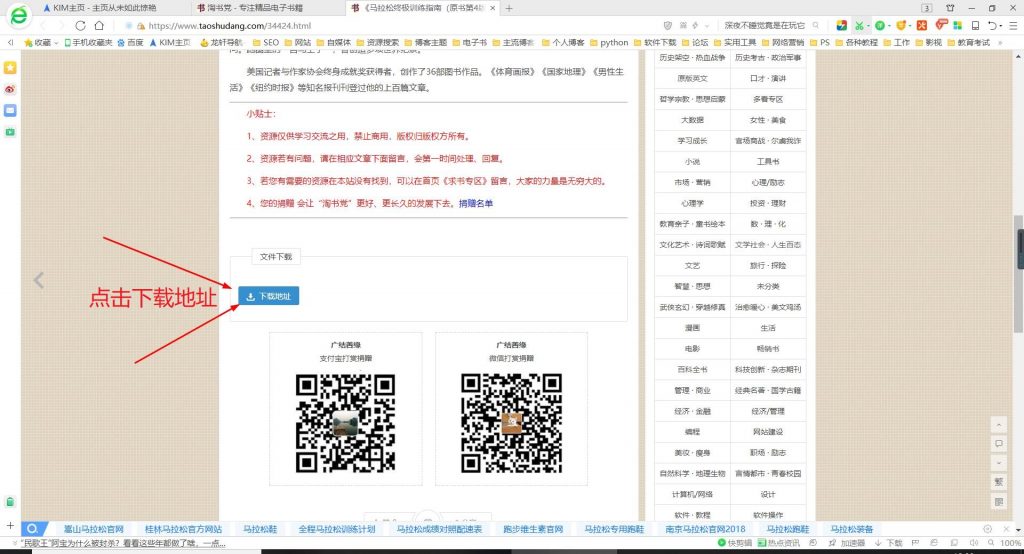Open the 自媒体 bookmark folder
This screenshot has height=554, width=1024.
[x=334, y=42]
